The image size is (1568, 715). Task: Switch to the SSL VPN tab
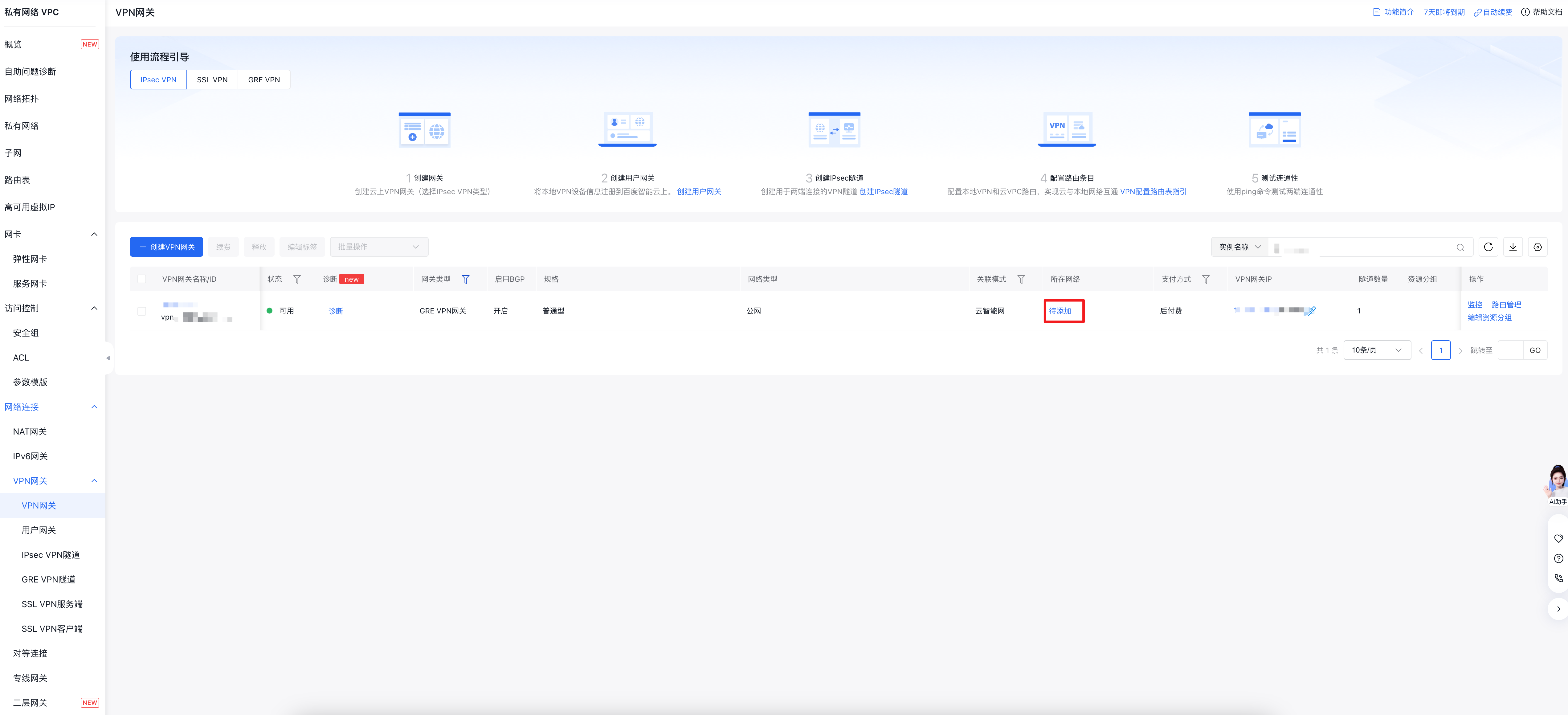pyautogui.click(x=212, y=80)
